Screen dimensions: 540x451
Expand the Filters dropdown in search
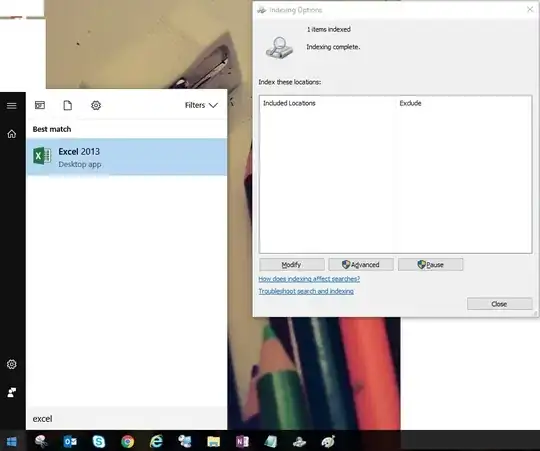pyautogui.click(x=201, y=105)
